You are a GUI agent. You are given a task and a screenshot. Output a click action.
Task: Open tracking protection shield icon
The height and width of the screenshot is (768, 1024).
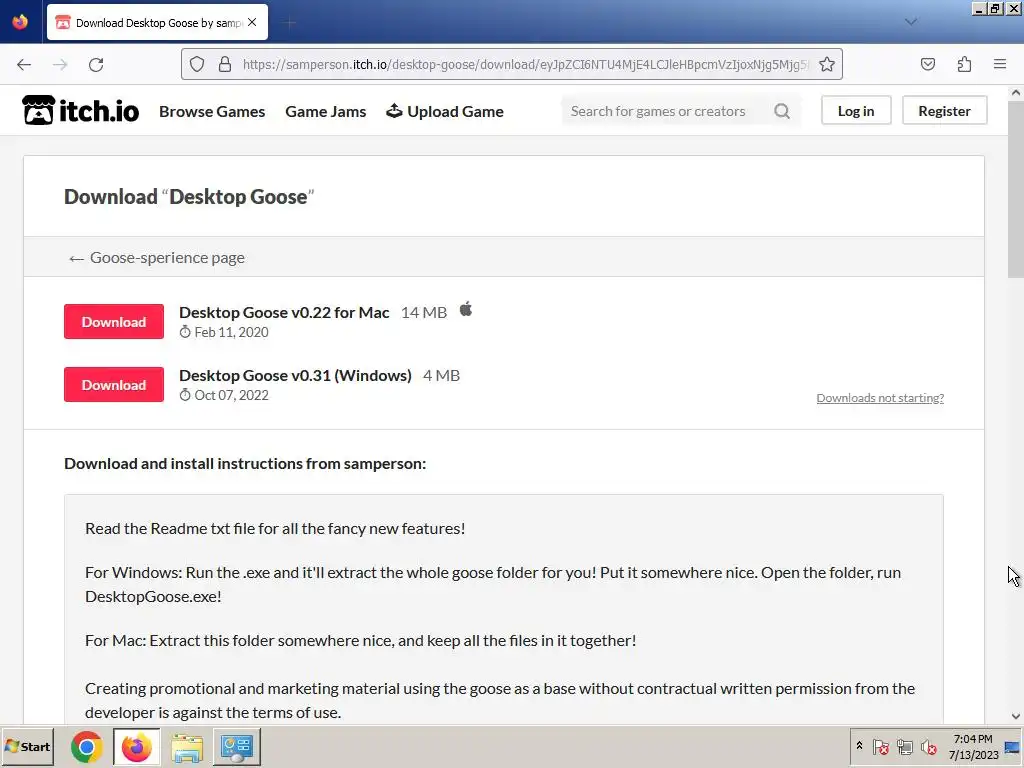[197, 64]
